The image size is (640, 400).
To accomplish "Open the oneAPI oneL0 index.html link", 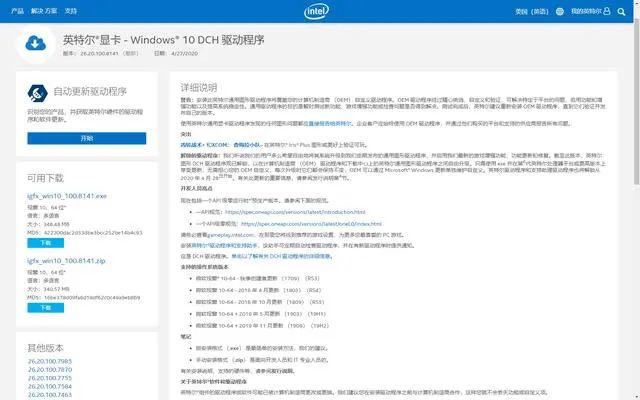I will tap(311, 224).
